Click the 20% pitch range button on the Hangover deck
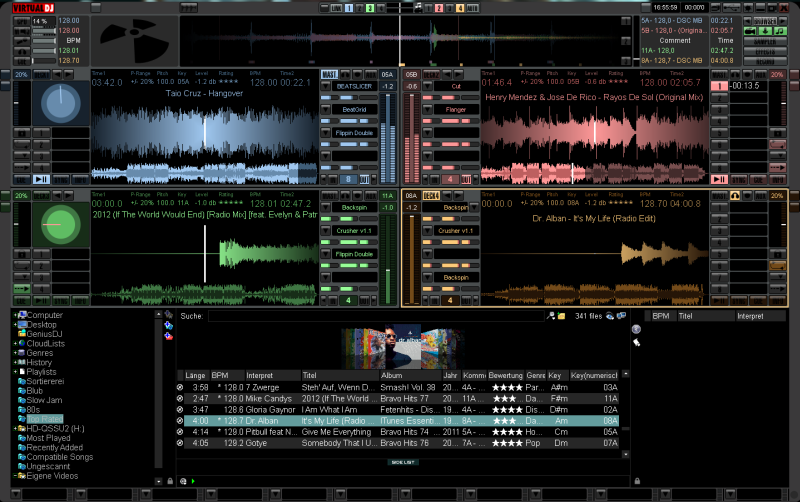The width and height of the screenshot is (800, 502). (x=21, y=74)
